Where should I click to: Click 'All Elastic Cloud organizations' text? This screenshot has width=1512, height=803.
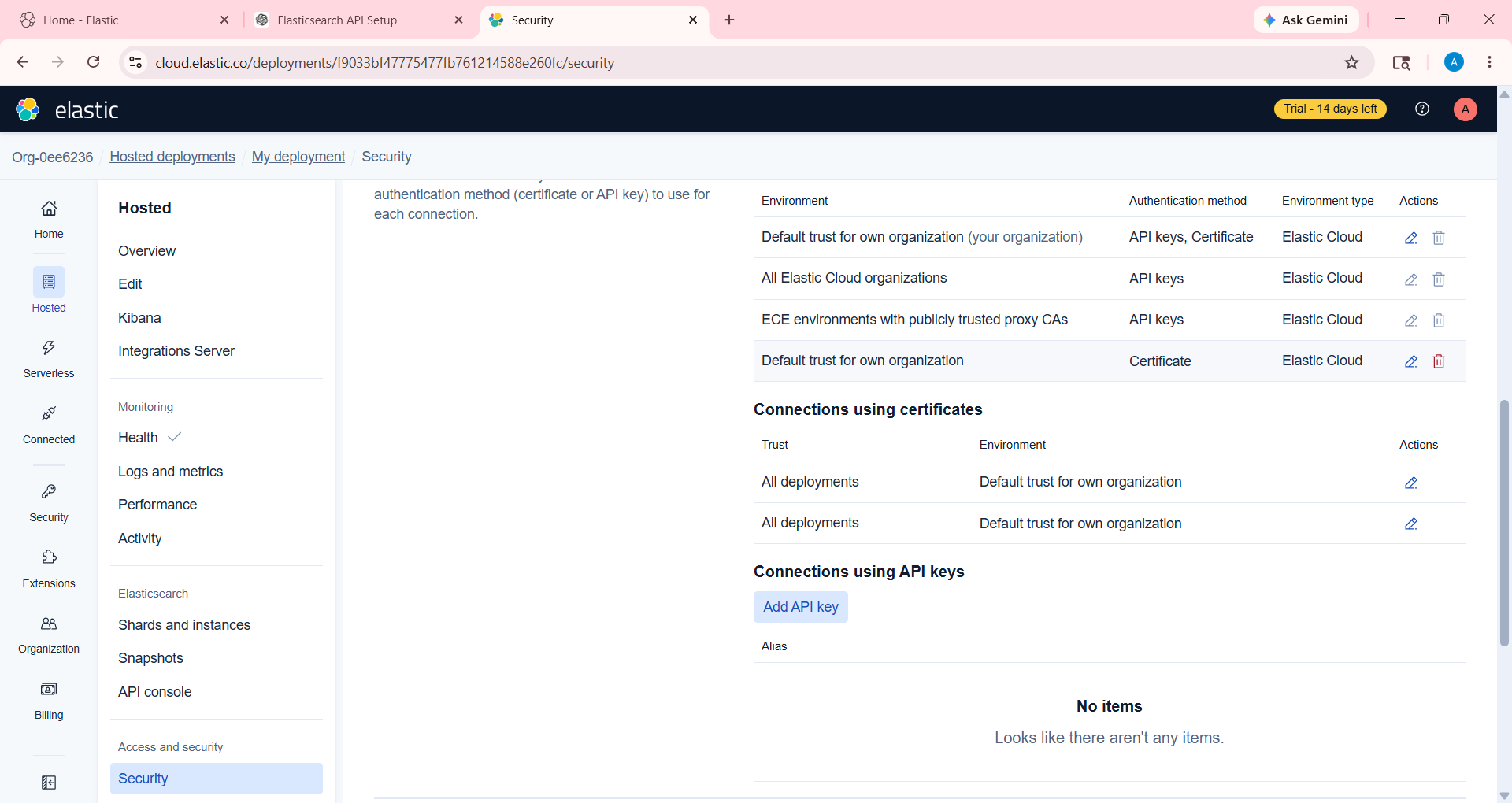pyautogui.click(x=854, y=278)
